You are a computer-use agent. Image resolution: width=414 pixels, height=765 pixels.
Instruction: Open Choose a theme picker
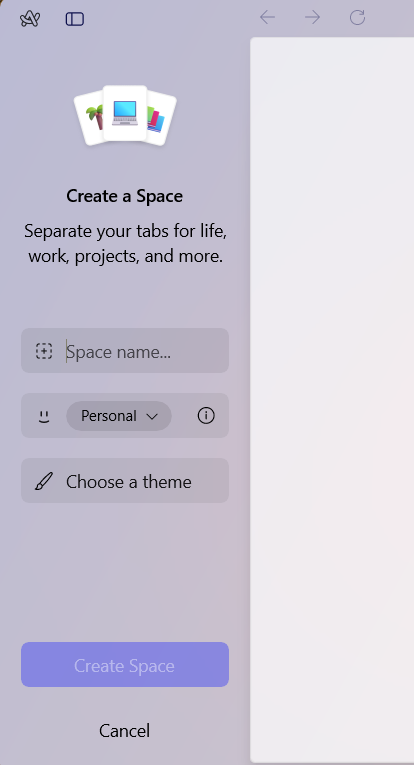click(125, 481)
